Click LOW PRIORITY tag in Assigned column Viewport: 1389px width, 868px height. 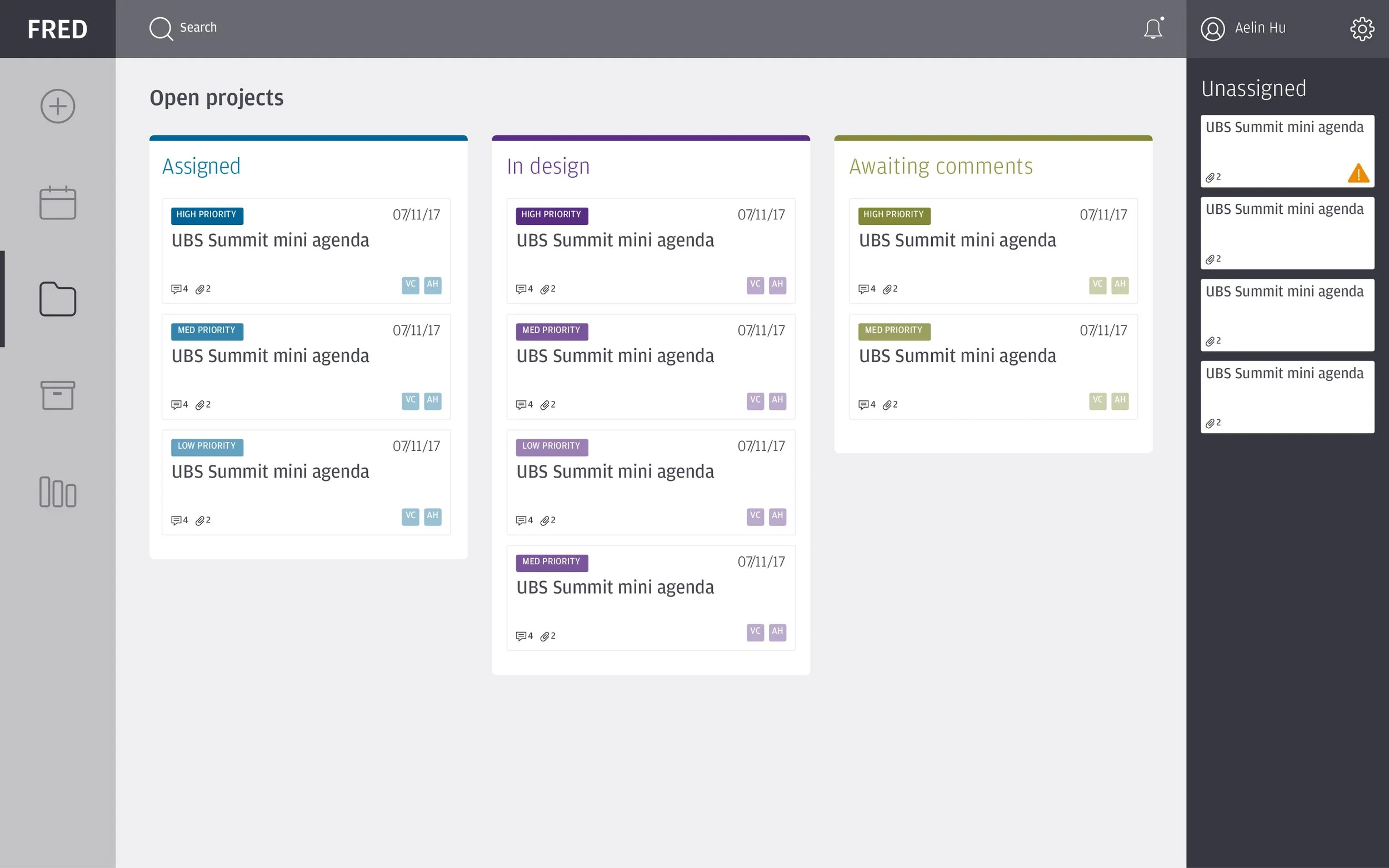pyautogui.click(x=207, y=446)
